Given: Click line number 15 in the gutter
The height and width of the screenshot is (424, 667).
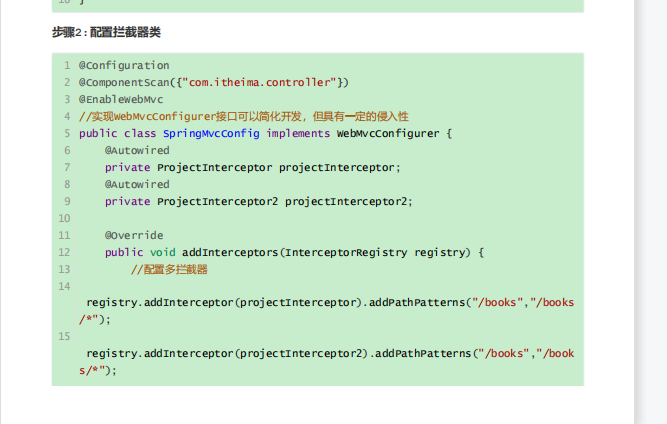Looking at the screenshot, I should click(64, 337).
